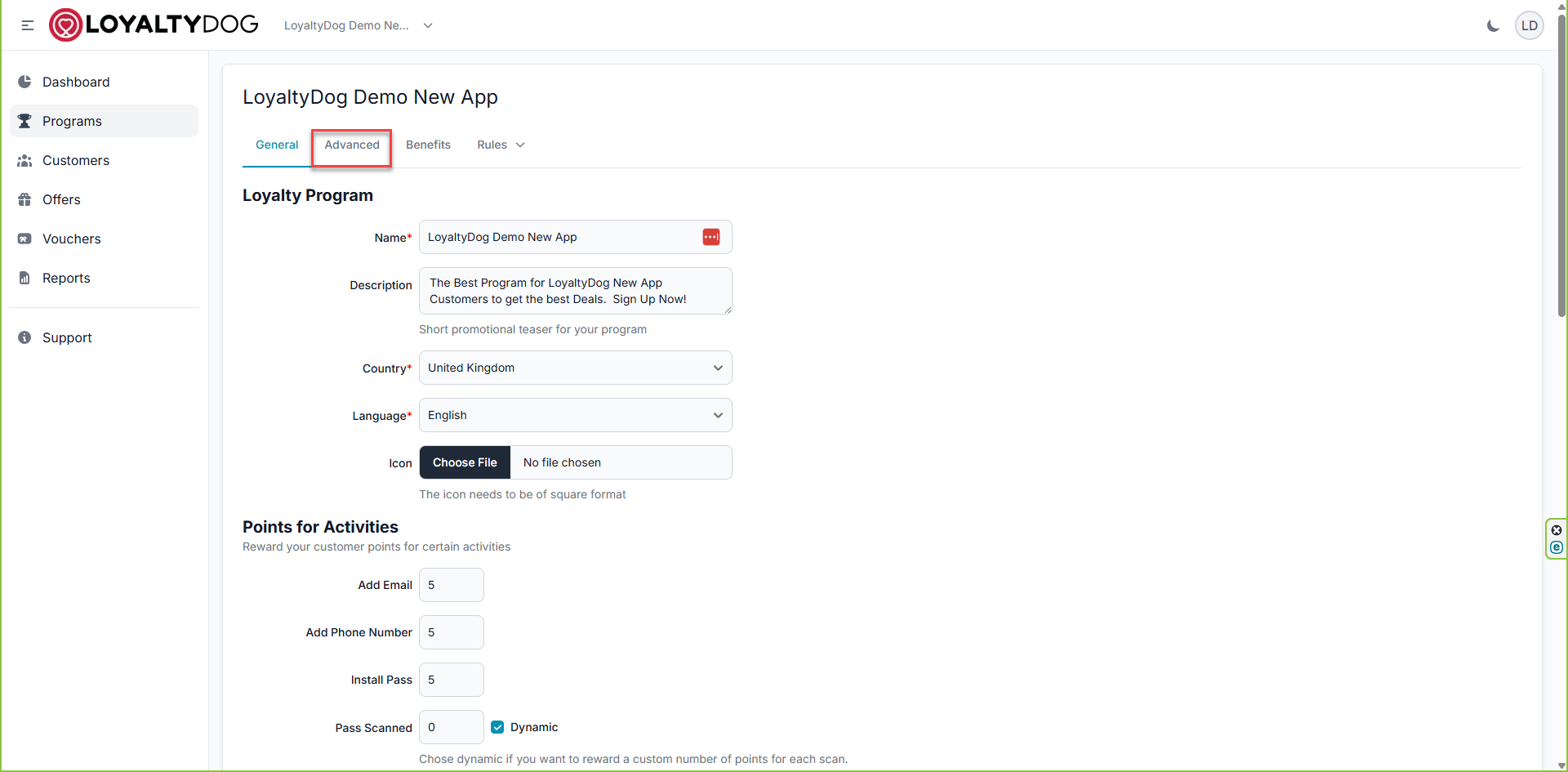Click the Reports document icon

tap(24, 278)
